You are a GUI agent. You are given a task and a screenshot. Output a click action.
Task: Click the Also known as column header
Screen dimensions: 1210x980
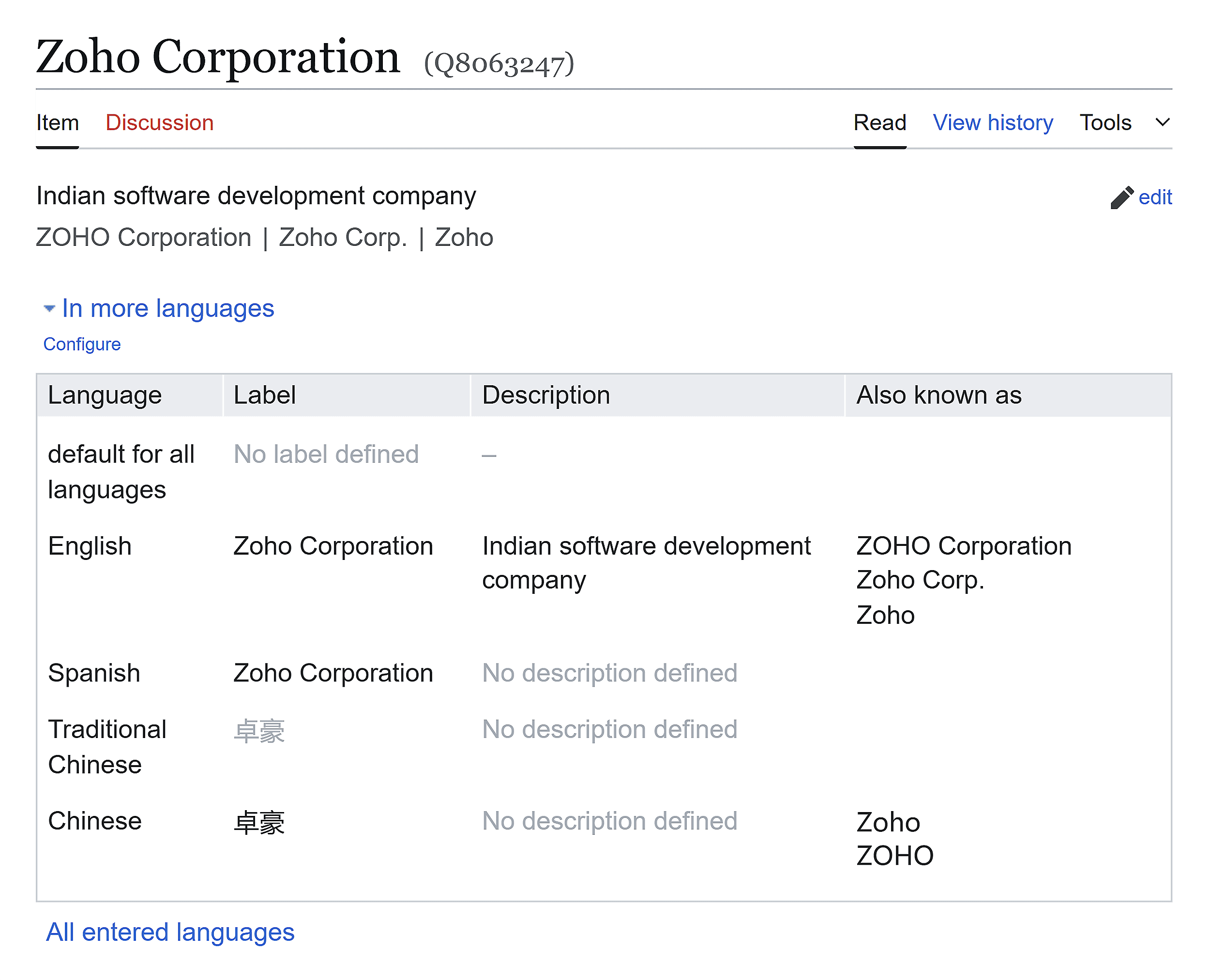tap(939, 395)
